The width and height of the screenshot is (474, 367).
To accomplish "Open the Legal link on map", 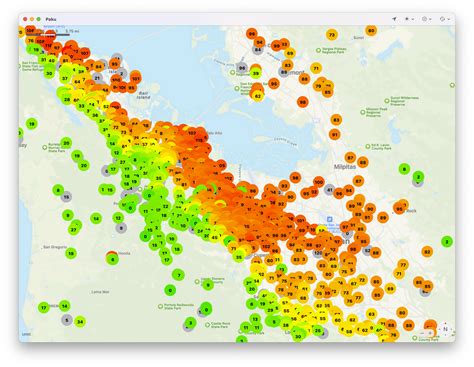I will click(x=26, y=334).
